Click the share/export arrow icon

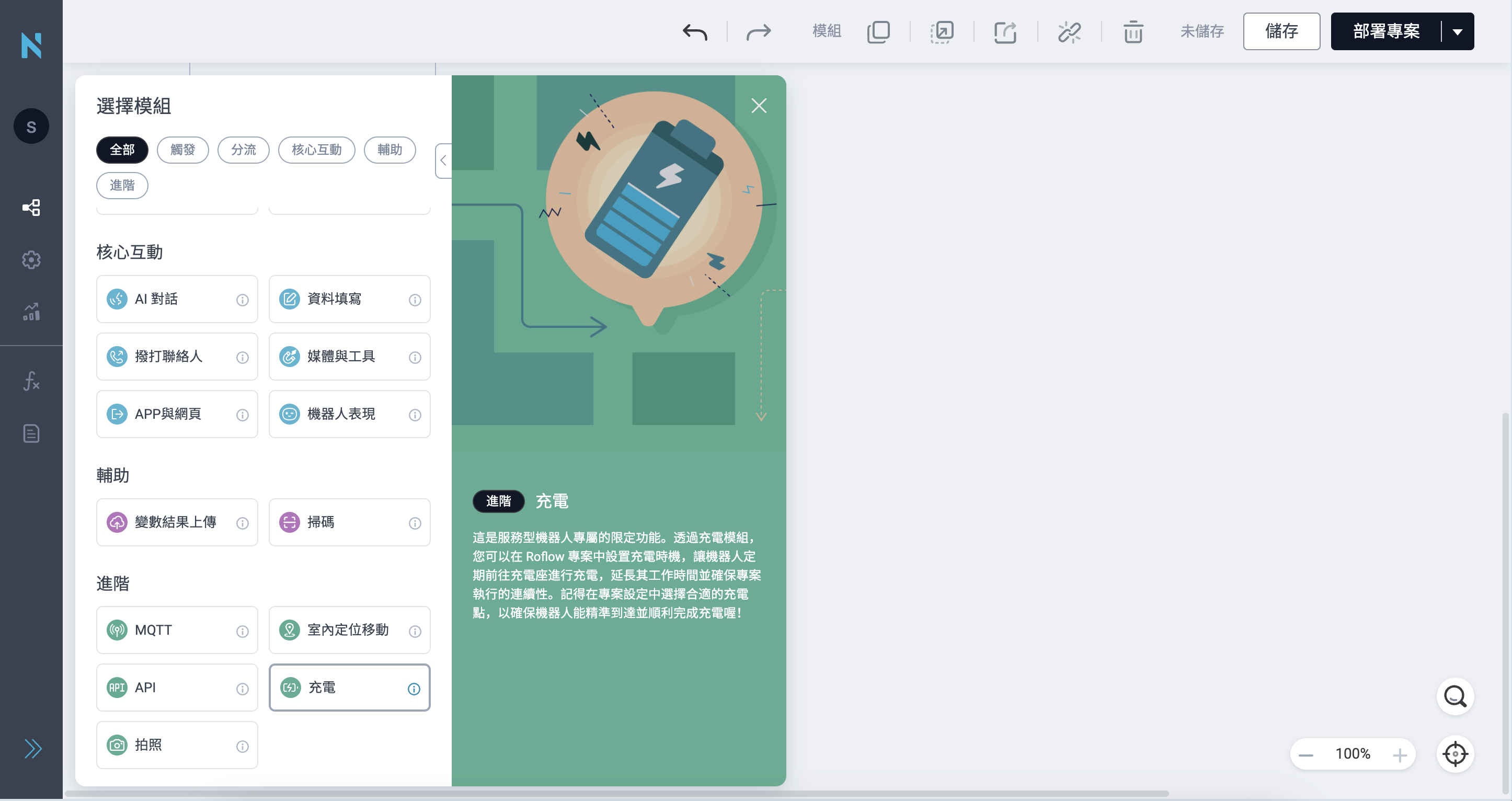click(x=1005, y=32)
